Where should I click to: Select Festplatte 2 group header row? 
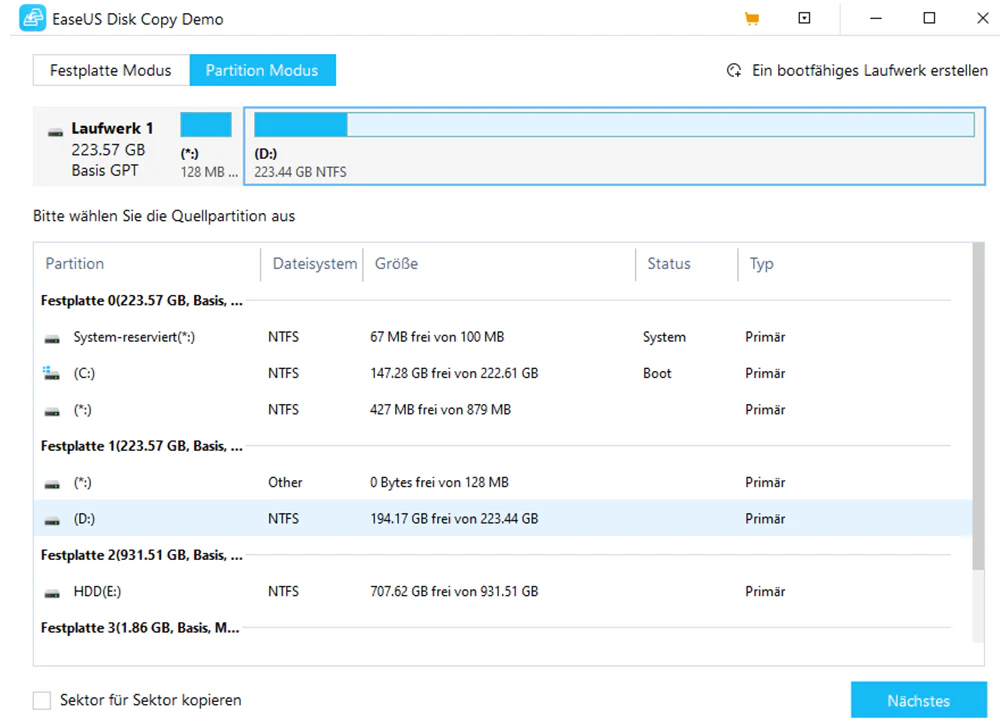click(496, 555)
